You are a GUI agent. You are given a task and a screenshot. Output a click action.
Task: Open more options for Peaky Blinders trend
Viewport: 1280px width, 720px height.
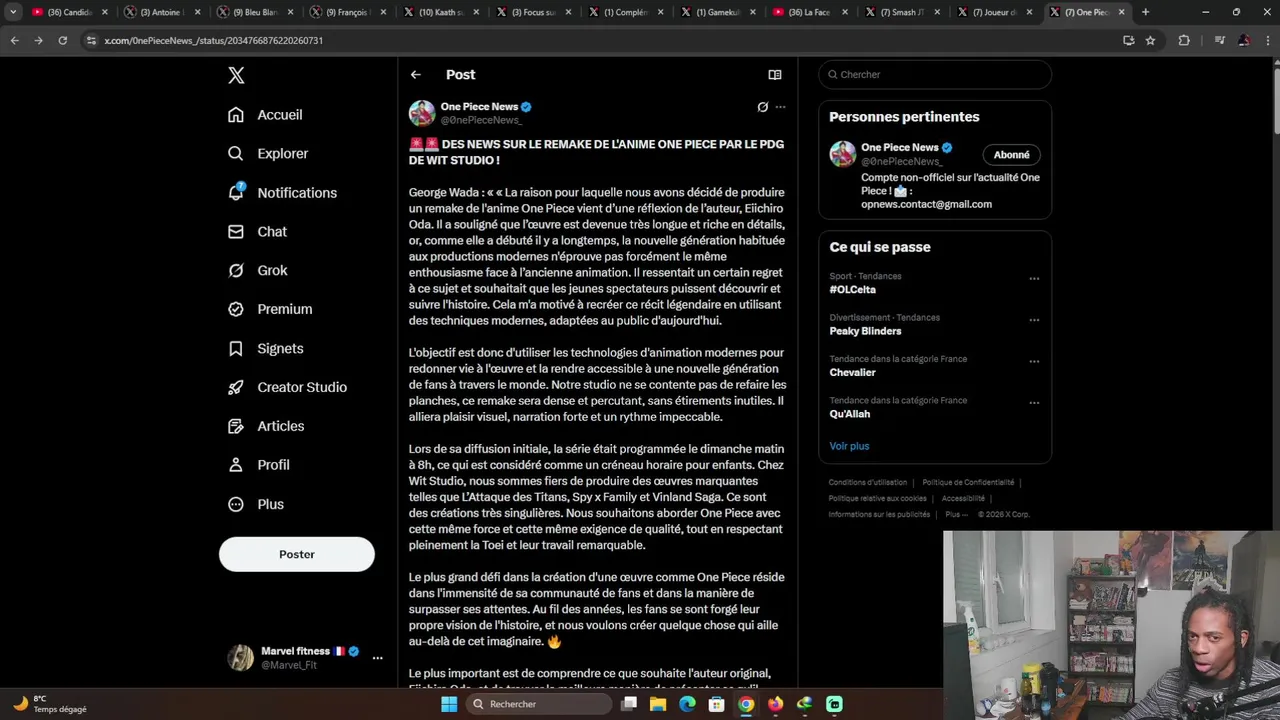point(1034,321)
